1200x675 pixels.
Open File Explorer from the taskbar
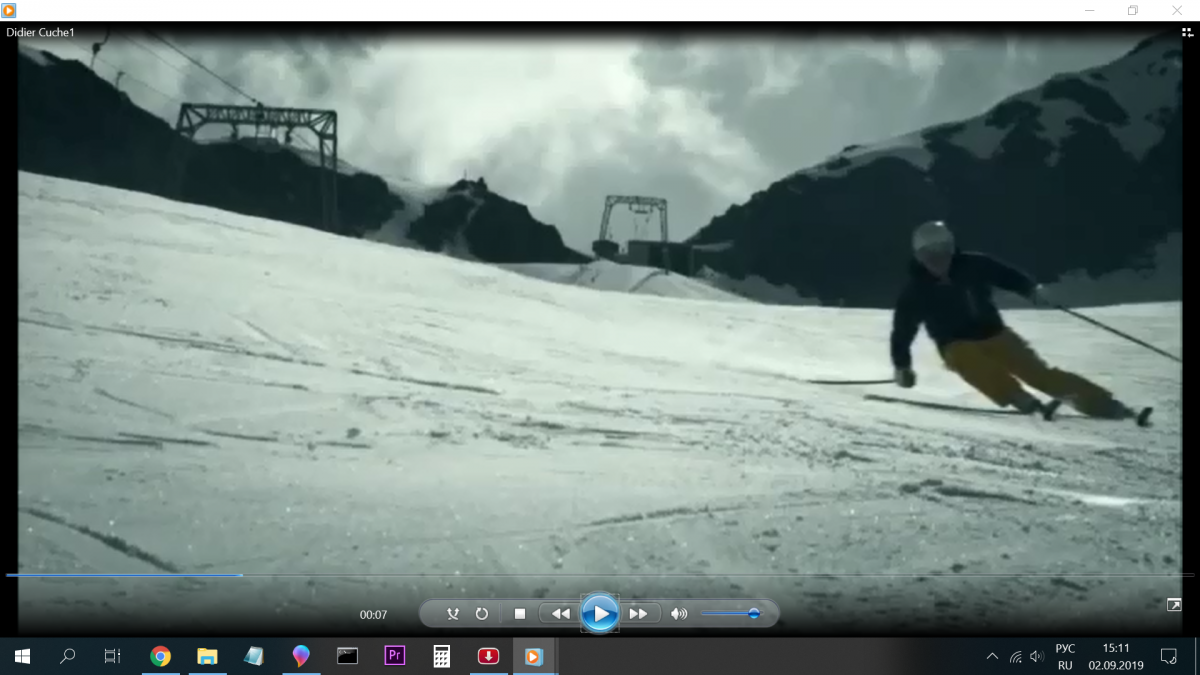pos(207,656)
